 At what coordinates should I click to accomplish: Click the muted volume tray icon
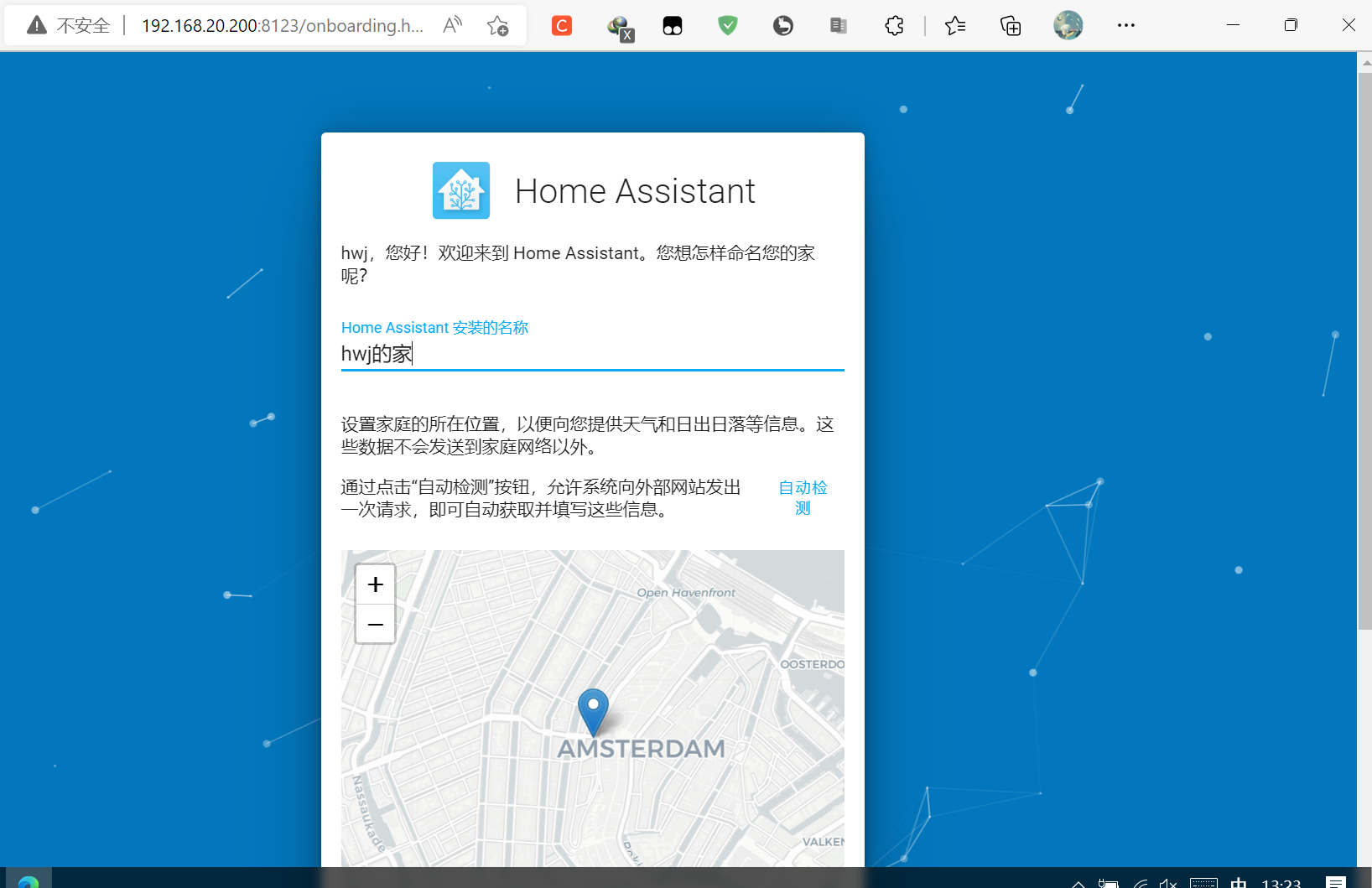[1168, 884]
